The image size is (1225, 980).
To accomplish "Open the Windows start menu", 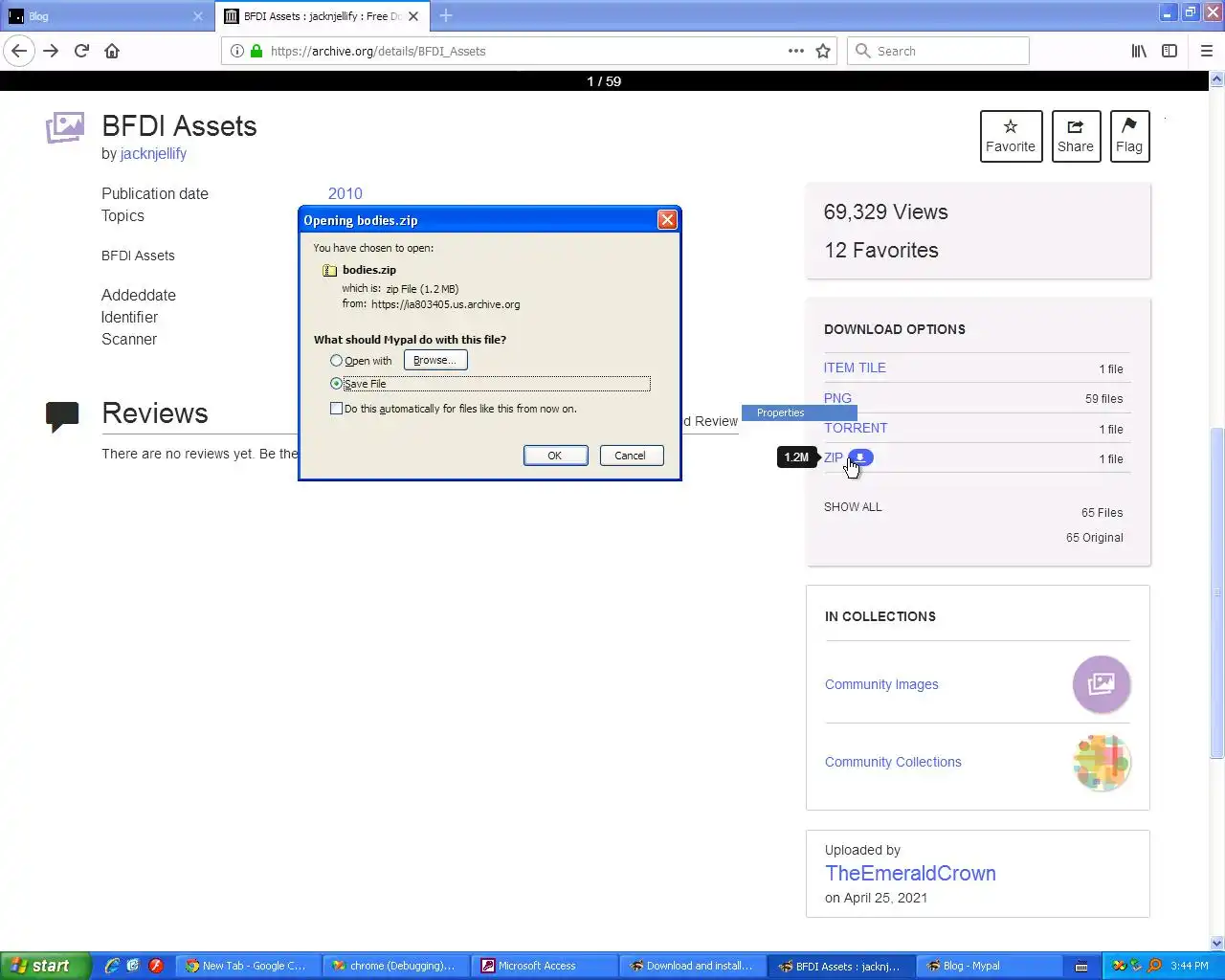I will coord(45,966).
